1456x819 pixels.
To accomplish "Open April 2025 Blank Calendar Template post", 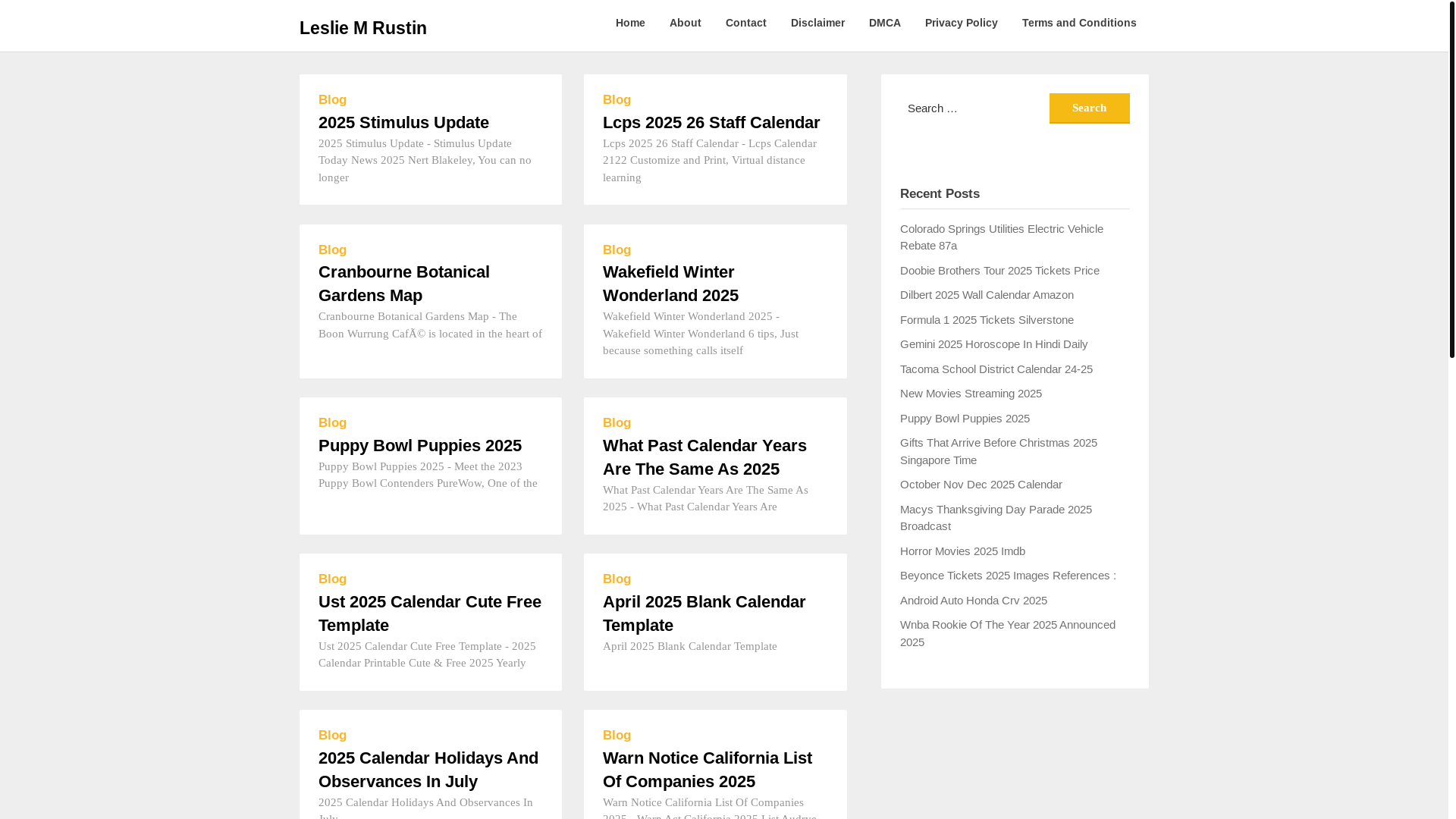I will coord(704,613).
